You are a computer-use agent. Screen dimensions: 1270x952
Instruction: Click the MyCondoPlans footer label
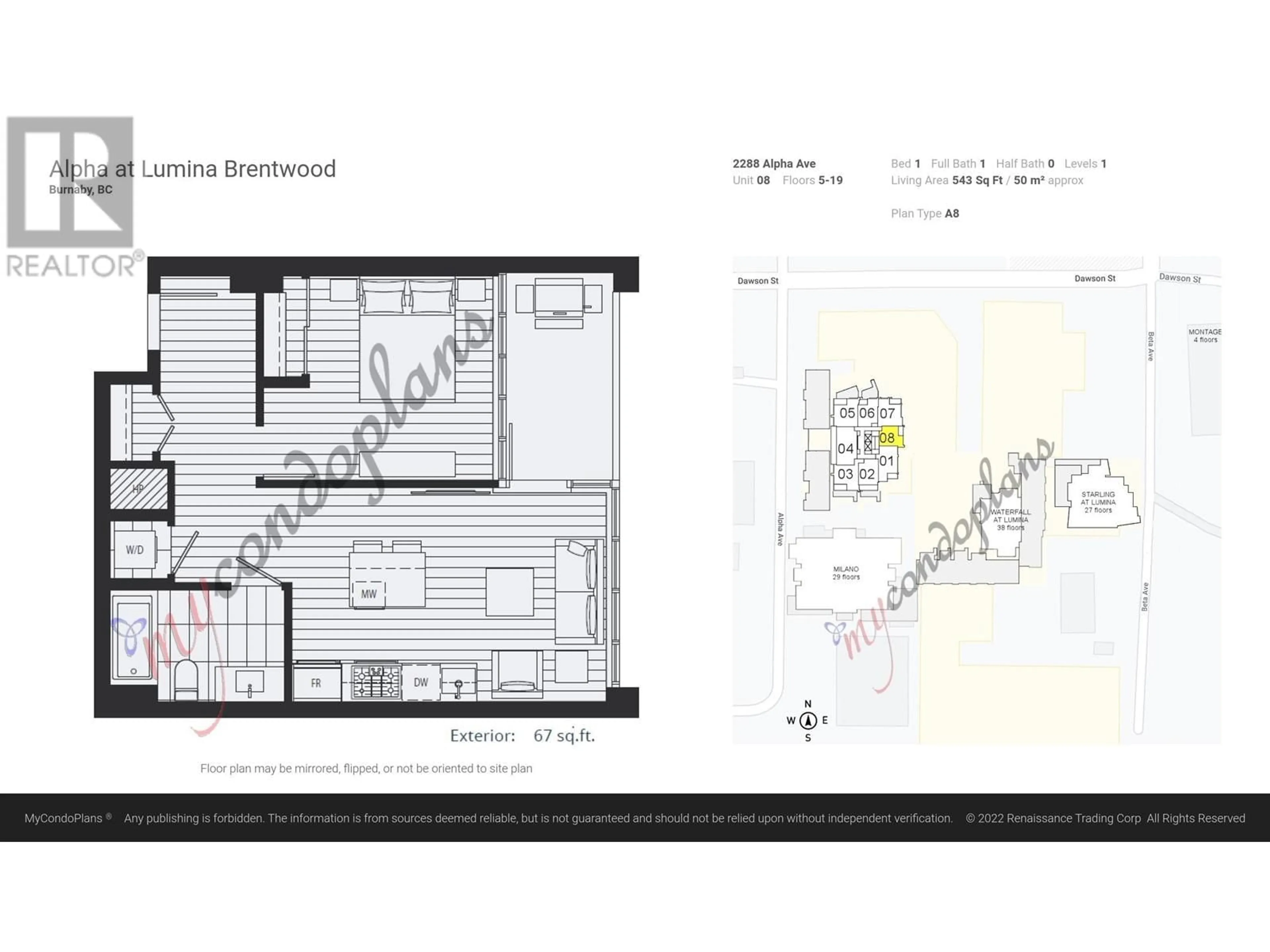pos(68,818)
